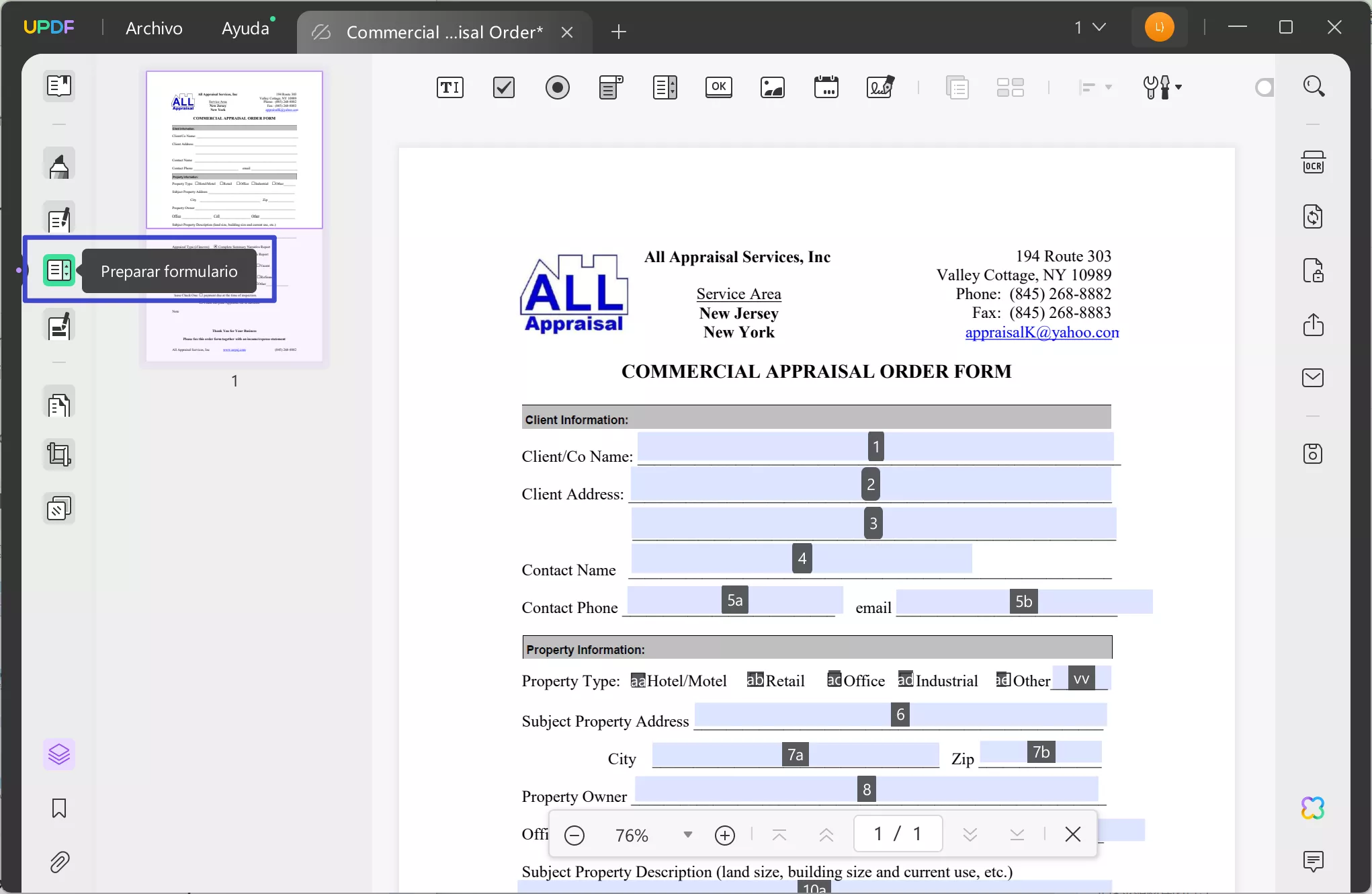Open the attachments paperclip panel
Viewport: 1372px width, 894px height.
(59, 862)
